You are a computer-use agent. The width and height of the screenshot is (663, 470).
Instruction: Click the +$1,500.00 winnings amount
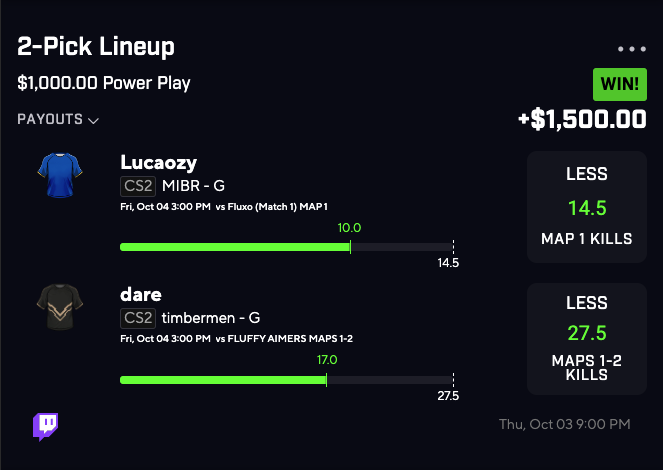pos(582,120)
